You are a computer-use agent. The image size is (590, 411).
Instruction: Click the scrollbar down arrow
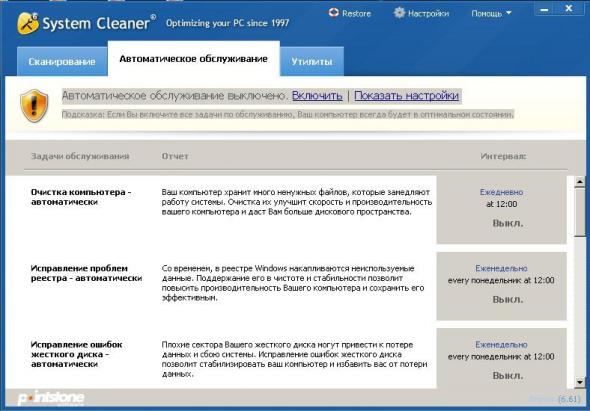pos(580,382)
